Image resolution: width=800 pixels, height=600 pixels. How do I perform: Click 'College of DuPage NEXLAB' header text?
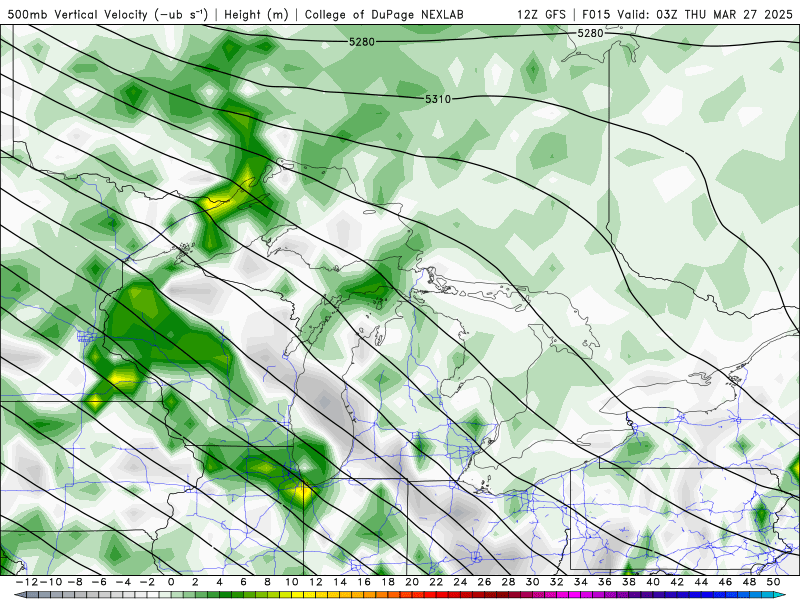(384, 14)
